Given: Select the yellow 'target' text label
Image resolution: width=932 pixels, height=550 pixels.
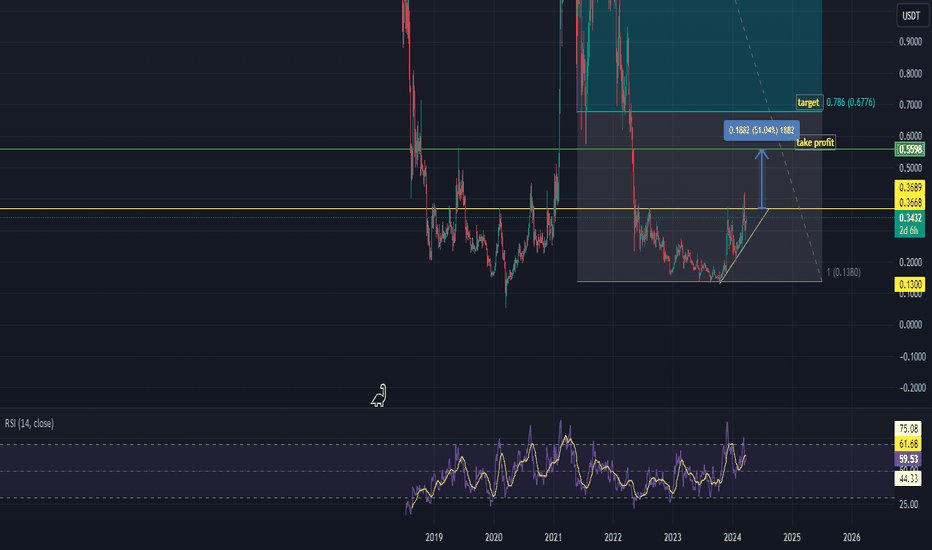Looking at the screenshot, I should click(808, 102).
